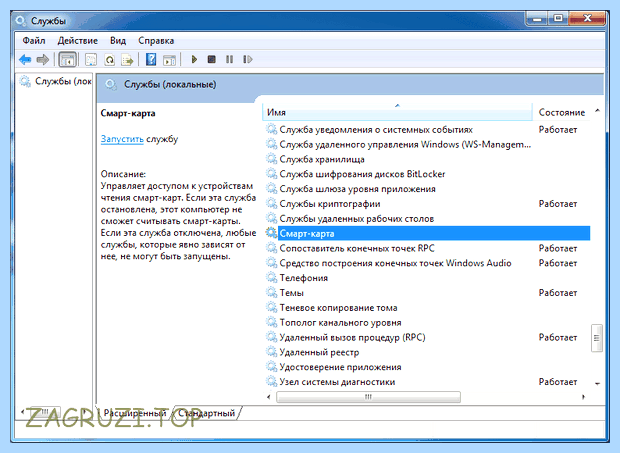Click the Службы window title icon
The width and height of the screenshot is (620, 453).
(21, 21)
